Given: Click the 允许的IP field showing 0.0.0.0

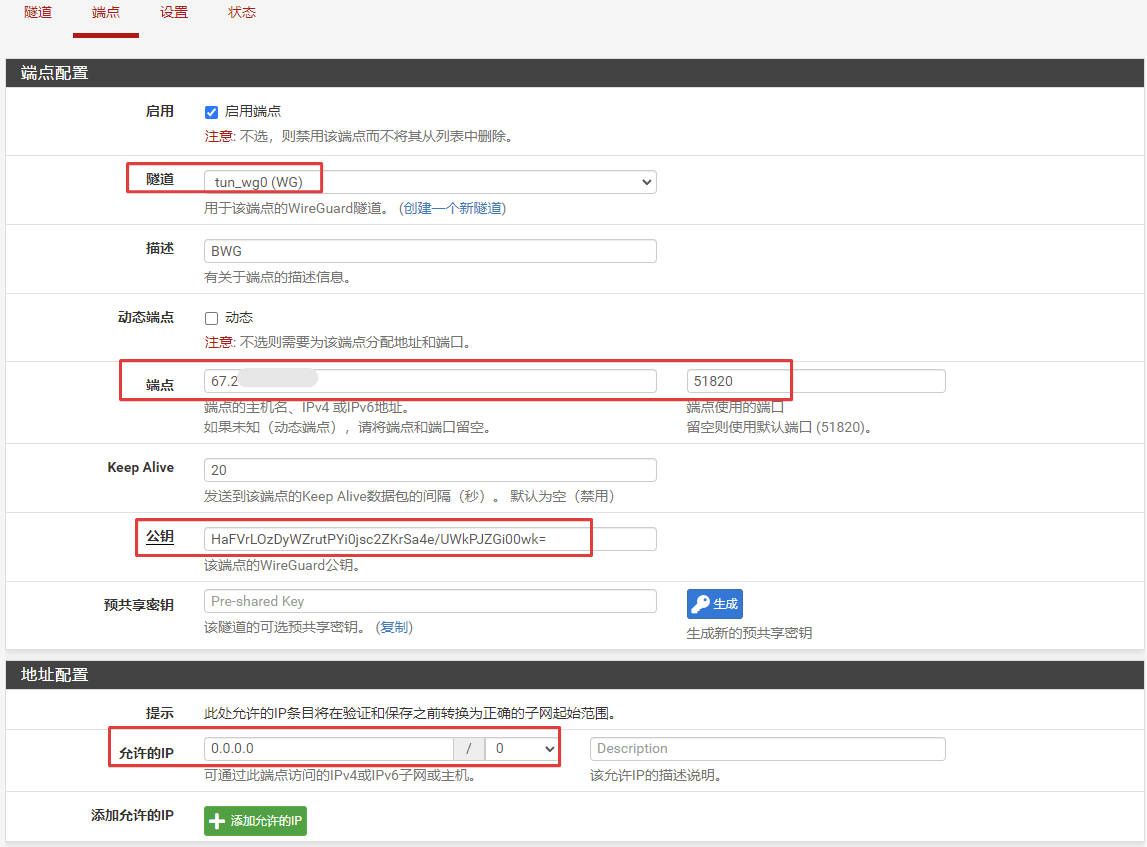Looking at the screenshot, I should (x=328, y=749).
